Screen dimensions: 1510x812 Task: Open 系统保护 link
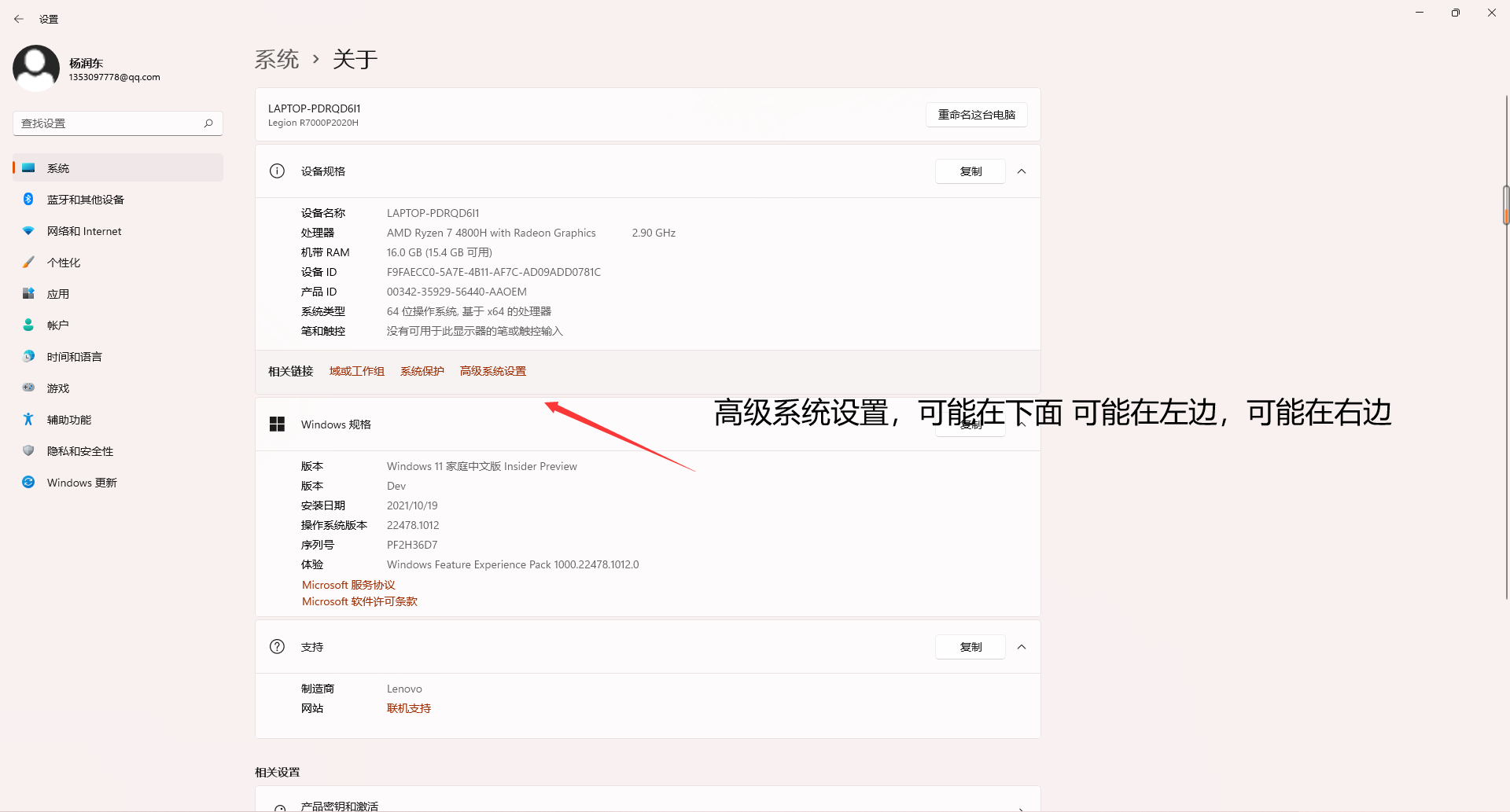point(422,371)
